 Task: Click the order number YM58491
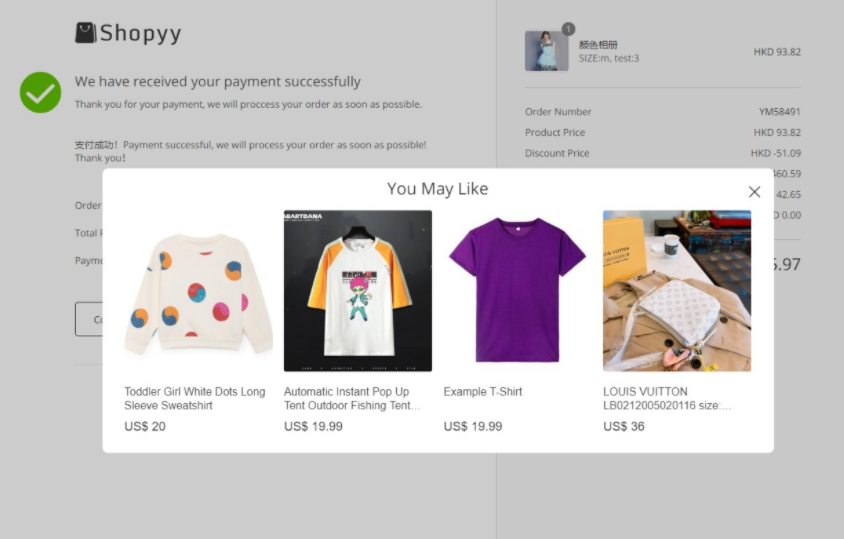[779, 112]
